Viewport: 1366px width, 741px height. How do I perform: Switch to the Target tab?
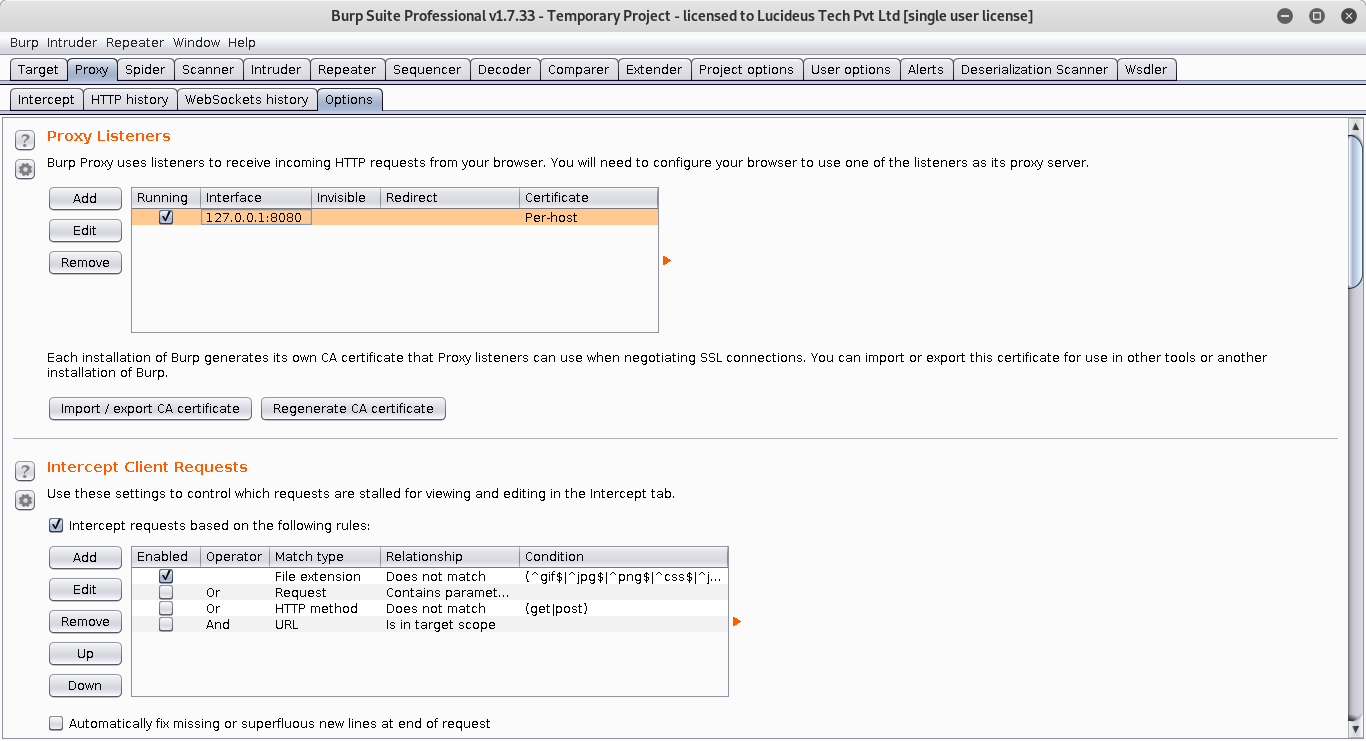[x=38, y=70]
